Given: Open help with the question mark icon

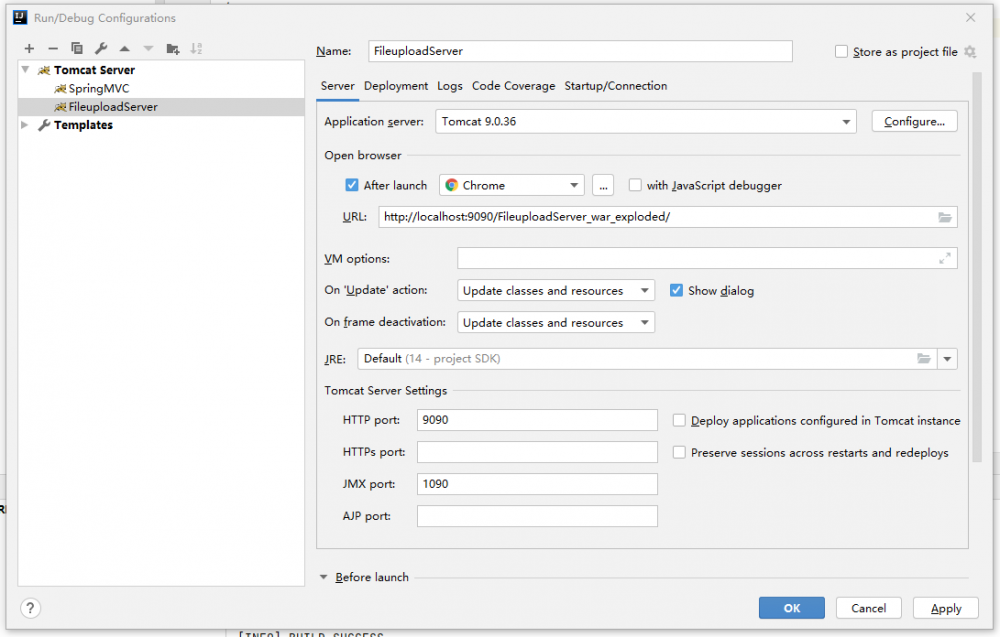Looking at the screenshot, I should click(x=30, y=608).
